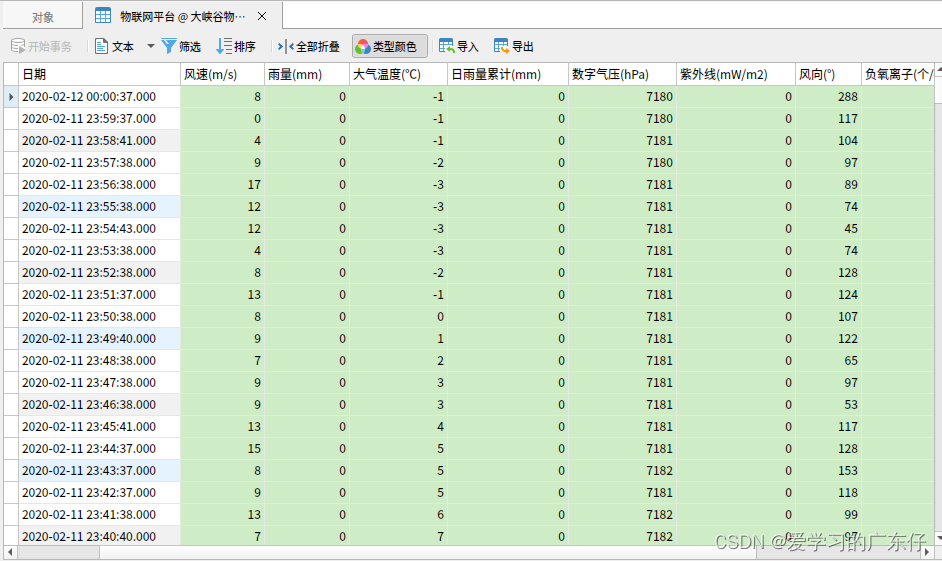Select date cell 2020-02-11 23:54:43.000
Screen dimensions: 942x561
[x=99, y=229]
